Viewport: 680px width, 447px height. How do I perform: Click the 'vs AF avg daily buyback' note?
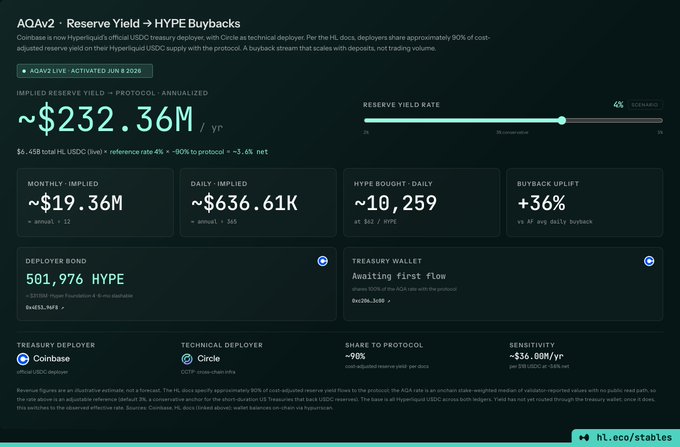(x=555, y=222)
